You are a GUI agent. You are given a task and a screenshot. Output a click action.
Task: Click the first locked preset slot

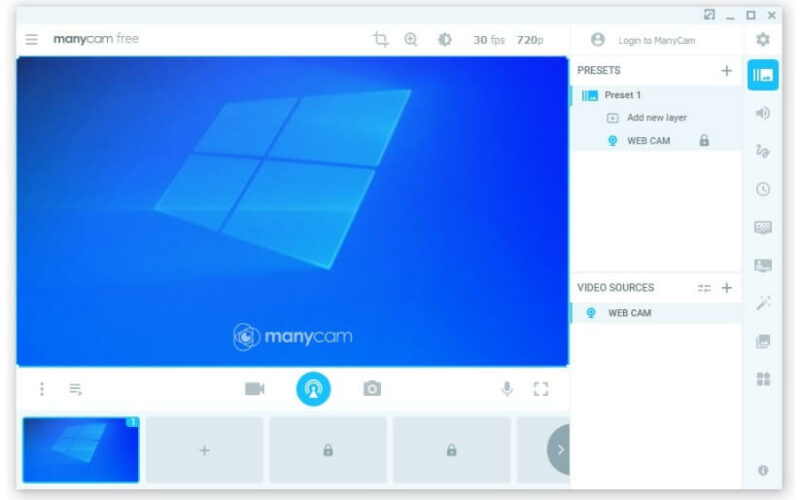(328, 450)
